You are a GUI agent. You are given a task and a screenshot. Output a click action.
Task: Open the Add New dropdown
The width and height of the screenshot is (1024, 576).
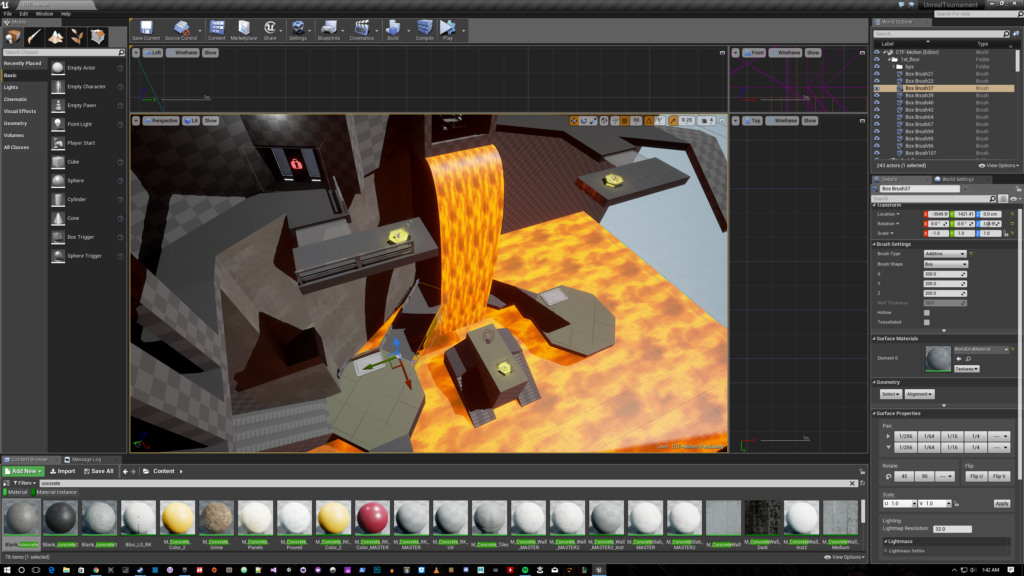tap(24, 471)
